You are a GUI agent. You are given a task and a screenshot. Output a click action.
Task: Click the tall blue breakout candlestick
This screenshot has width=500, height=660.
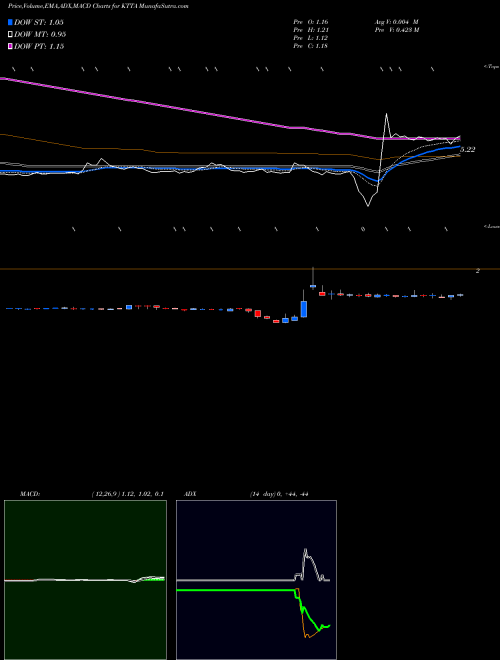point(304,309)
